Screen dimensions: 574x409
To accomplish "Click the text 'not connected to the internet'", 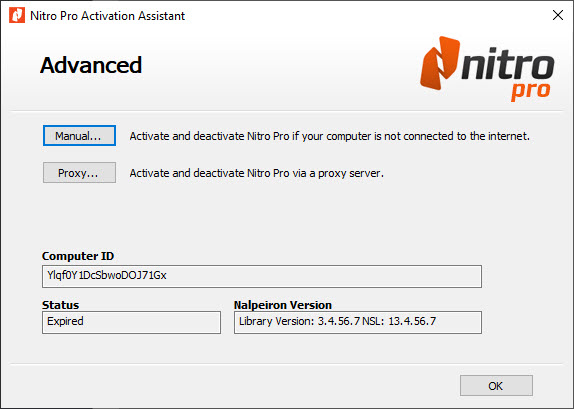I will [456, 136].
